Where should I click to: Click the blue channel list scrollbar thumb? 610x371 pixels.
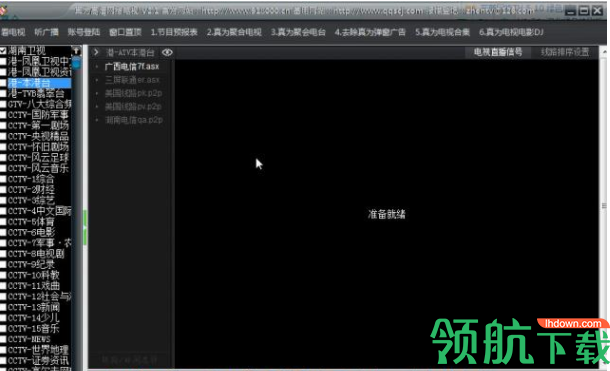(76, 63)
